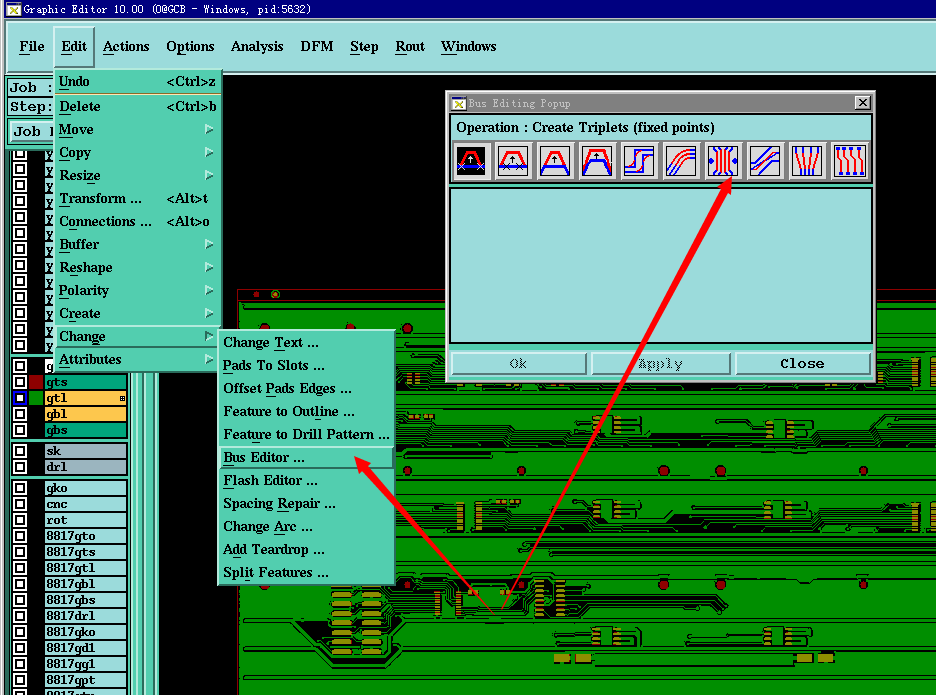Click the Close button in Bus Editing Popup
Viewport: 936px width, 695px height.
point(803,364)
